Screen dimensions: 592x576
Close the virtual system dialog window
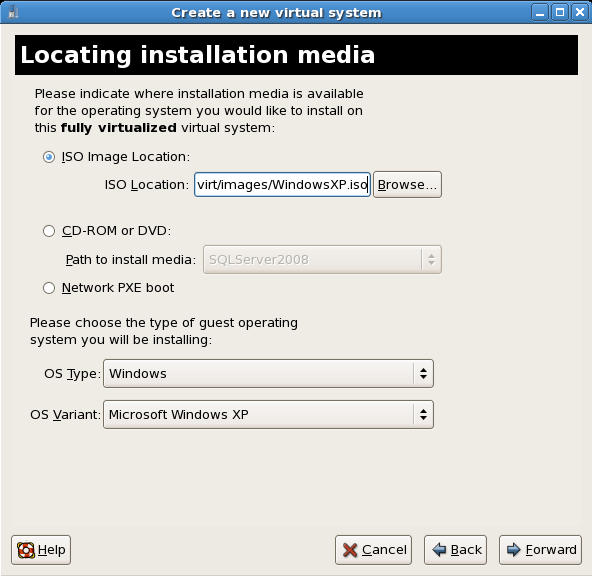pos(580,13)
